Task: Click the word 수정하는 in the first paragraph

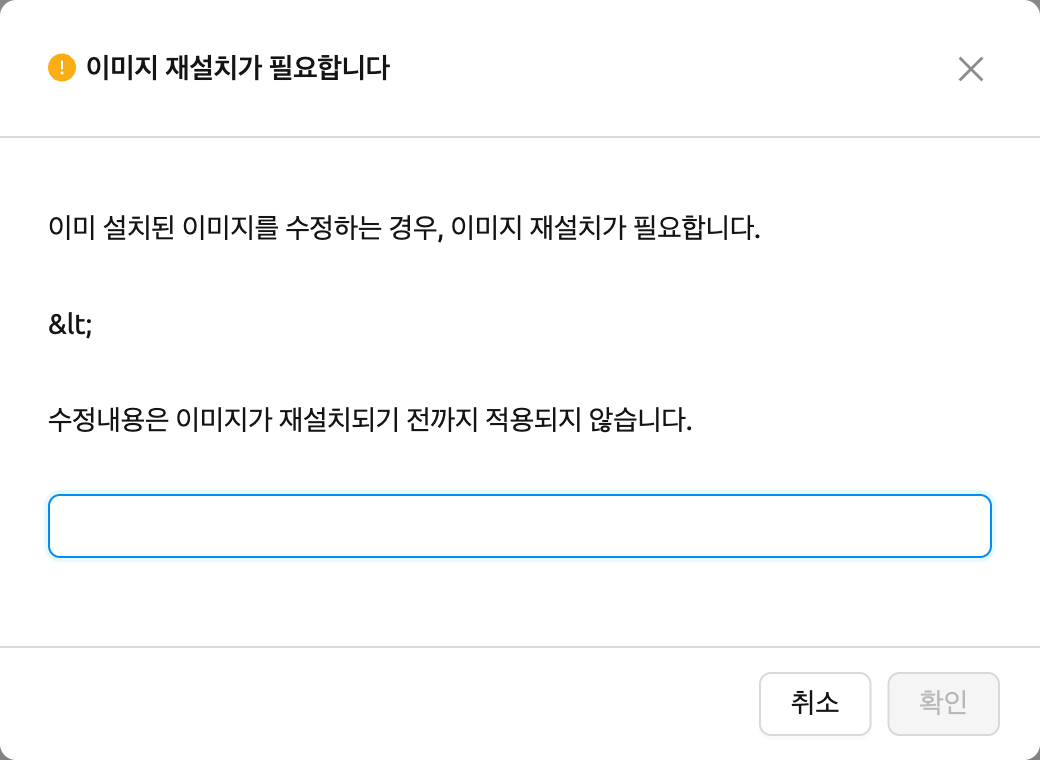Action: click(333, 228)
